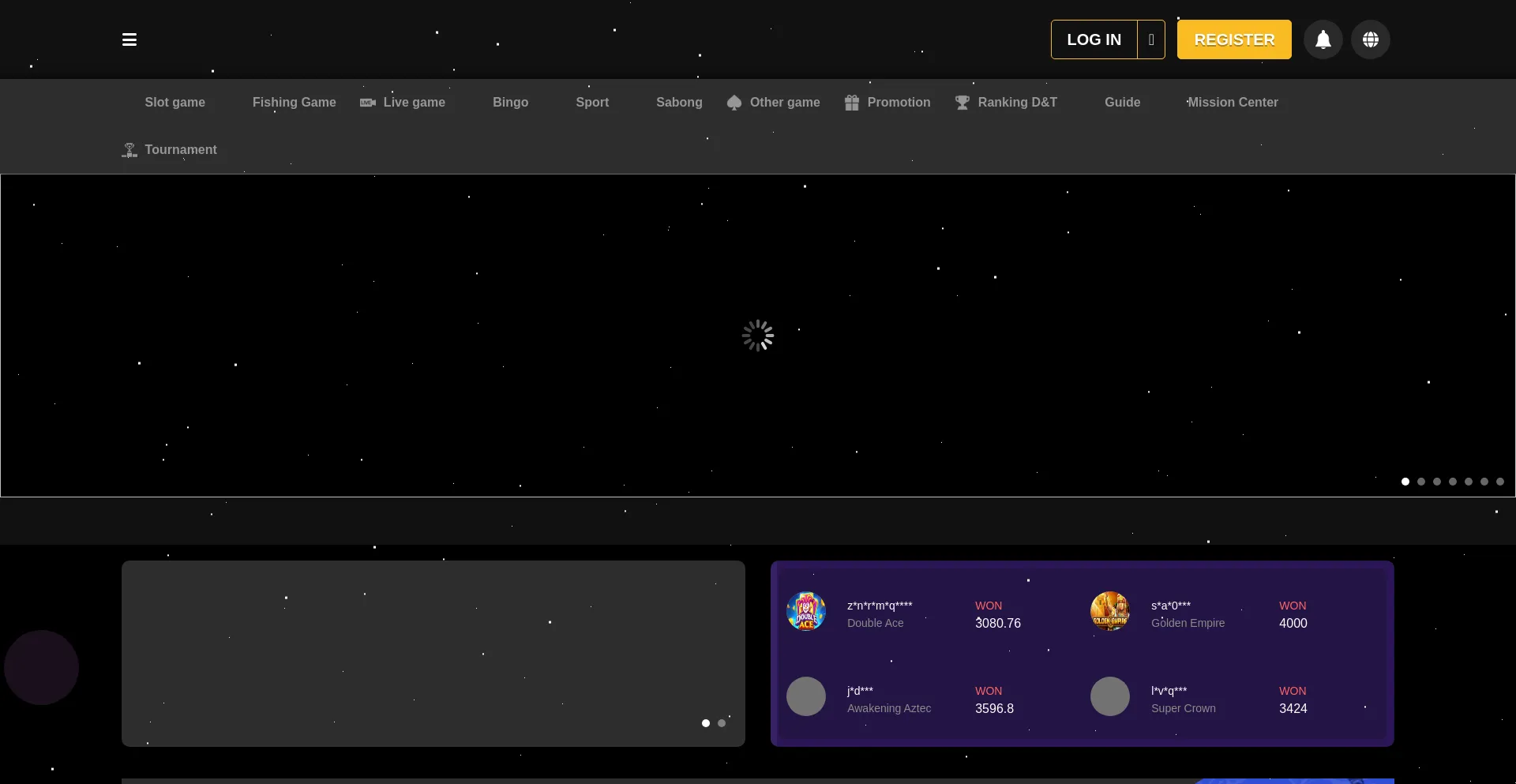
Task: Click the won amount 3080.76
Action: point(998,623)
